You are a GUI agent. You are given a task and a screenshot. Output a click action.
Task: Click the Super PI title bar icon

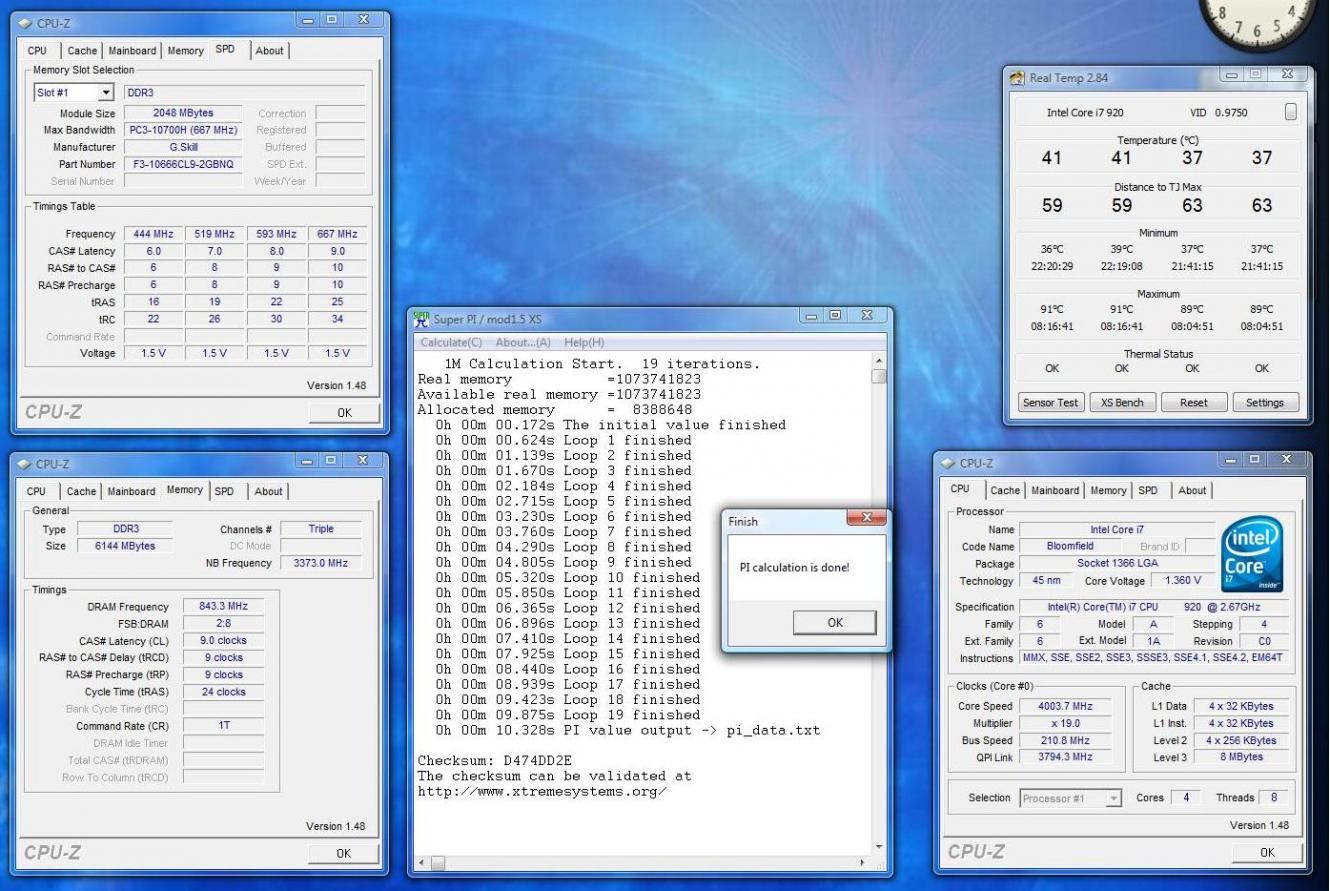tap(421, 319)
